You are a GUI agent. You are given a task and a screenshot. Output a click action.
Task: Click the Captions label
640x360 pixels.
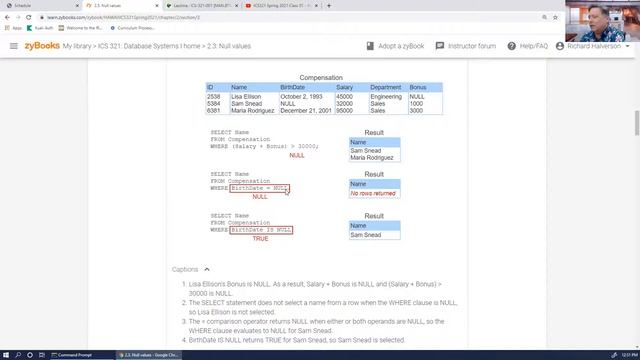[185, 269]
